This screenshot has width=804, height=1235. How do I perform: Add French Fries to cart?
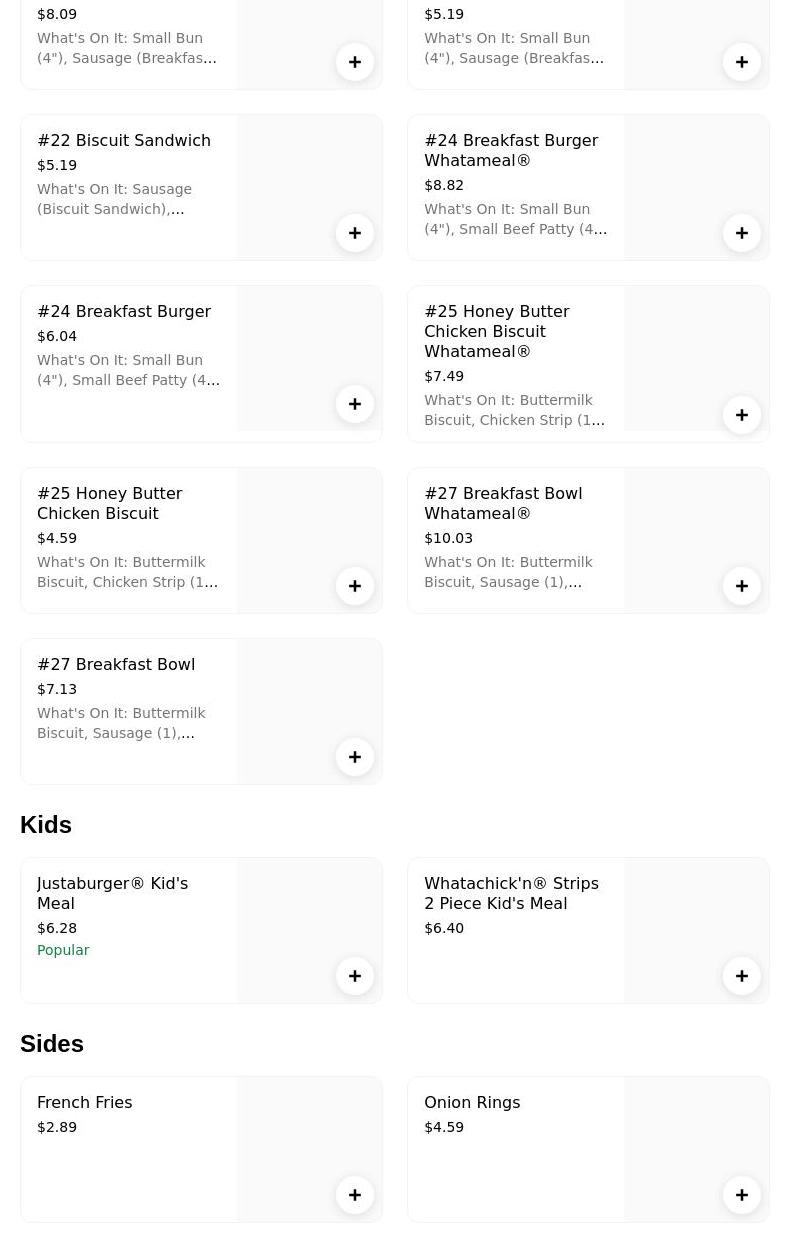click(355, 1195)
